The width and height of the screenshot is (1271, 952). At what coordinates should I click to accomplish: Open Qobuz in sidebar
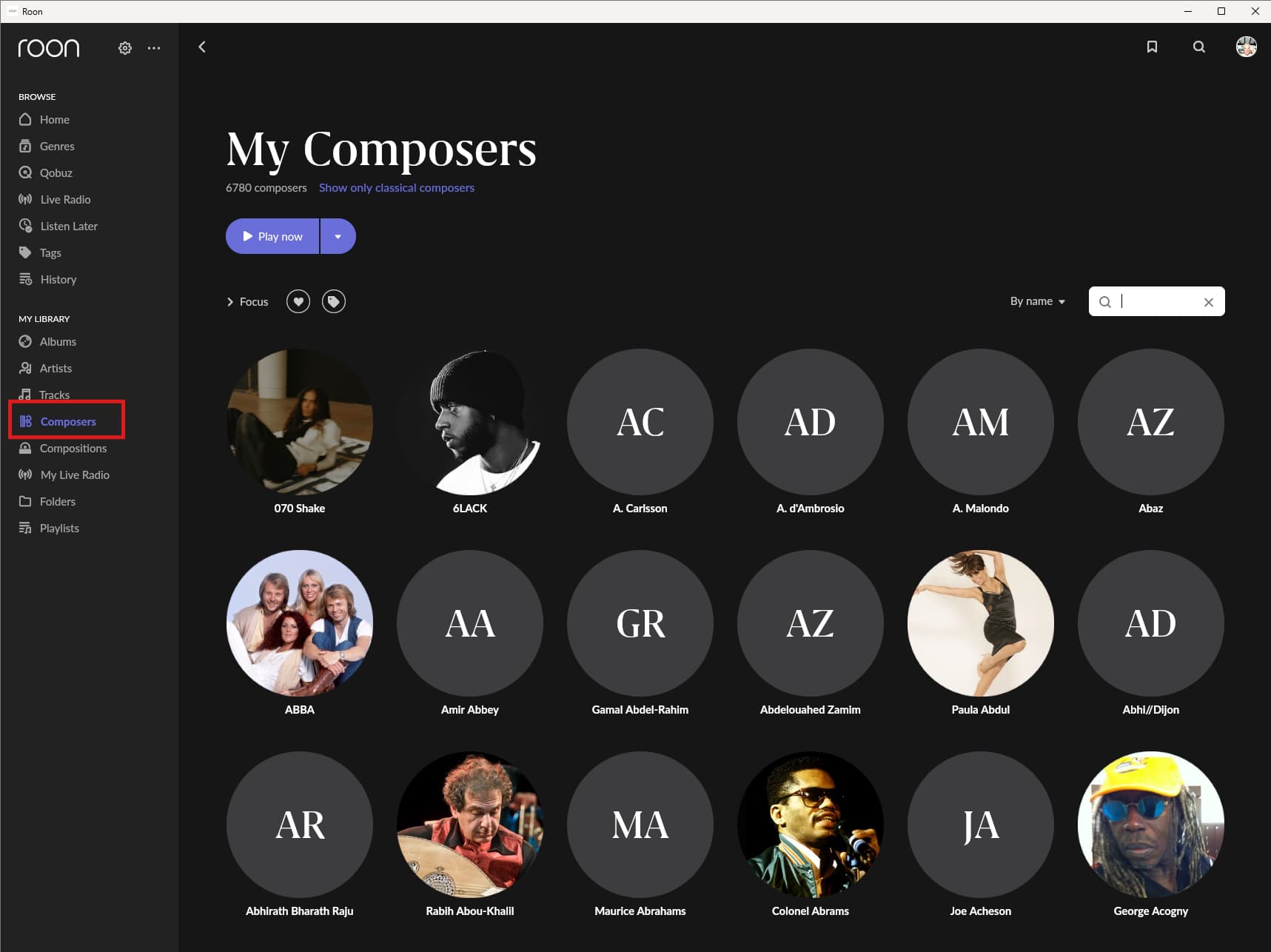46,172
